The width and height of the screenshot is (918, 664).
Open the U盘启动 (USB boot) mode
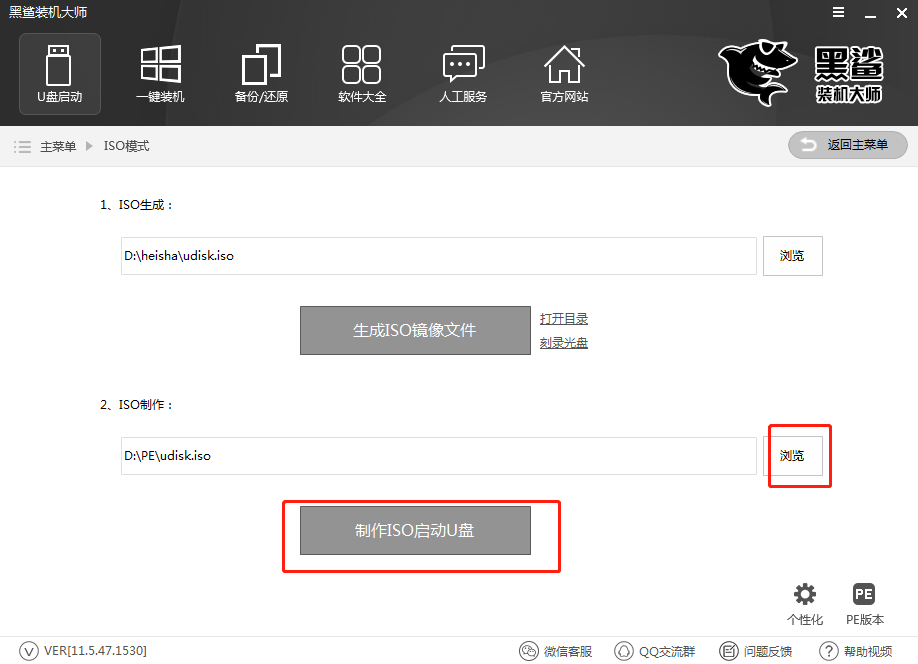click(x=59, y=73)
